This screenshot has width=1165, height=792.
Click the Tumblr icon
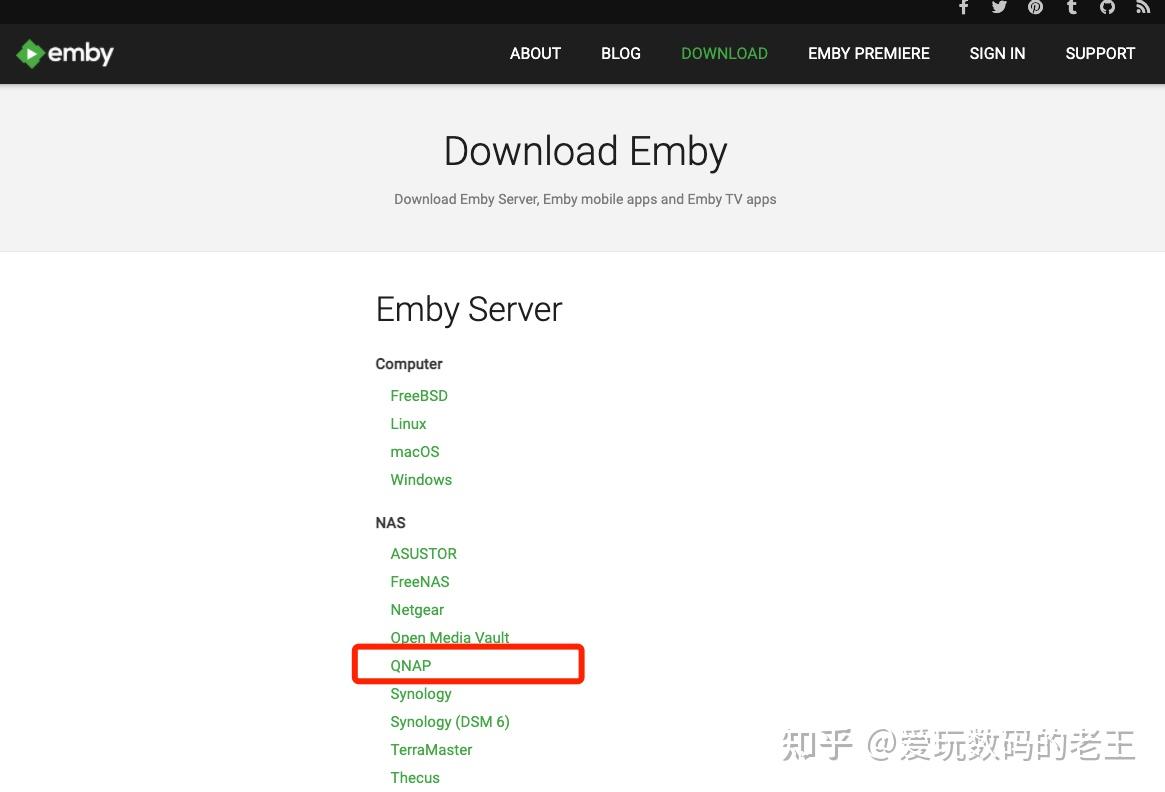click(1071, 8)
